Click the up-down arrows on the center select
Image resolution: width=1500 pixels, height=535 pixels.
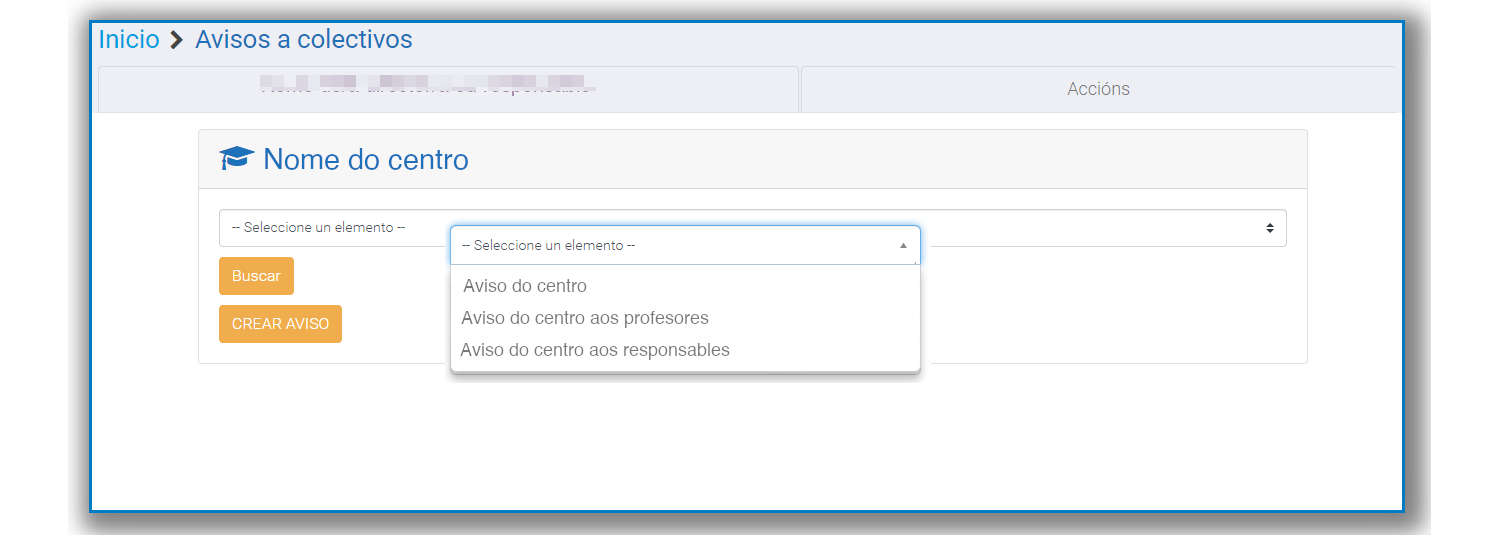(x=1269, y=228)
